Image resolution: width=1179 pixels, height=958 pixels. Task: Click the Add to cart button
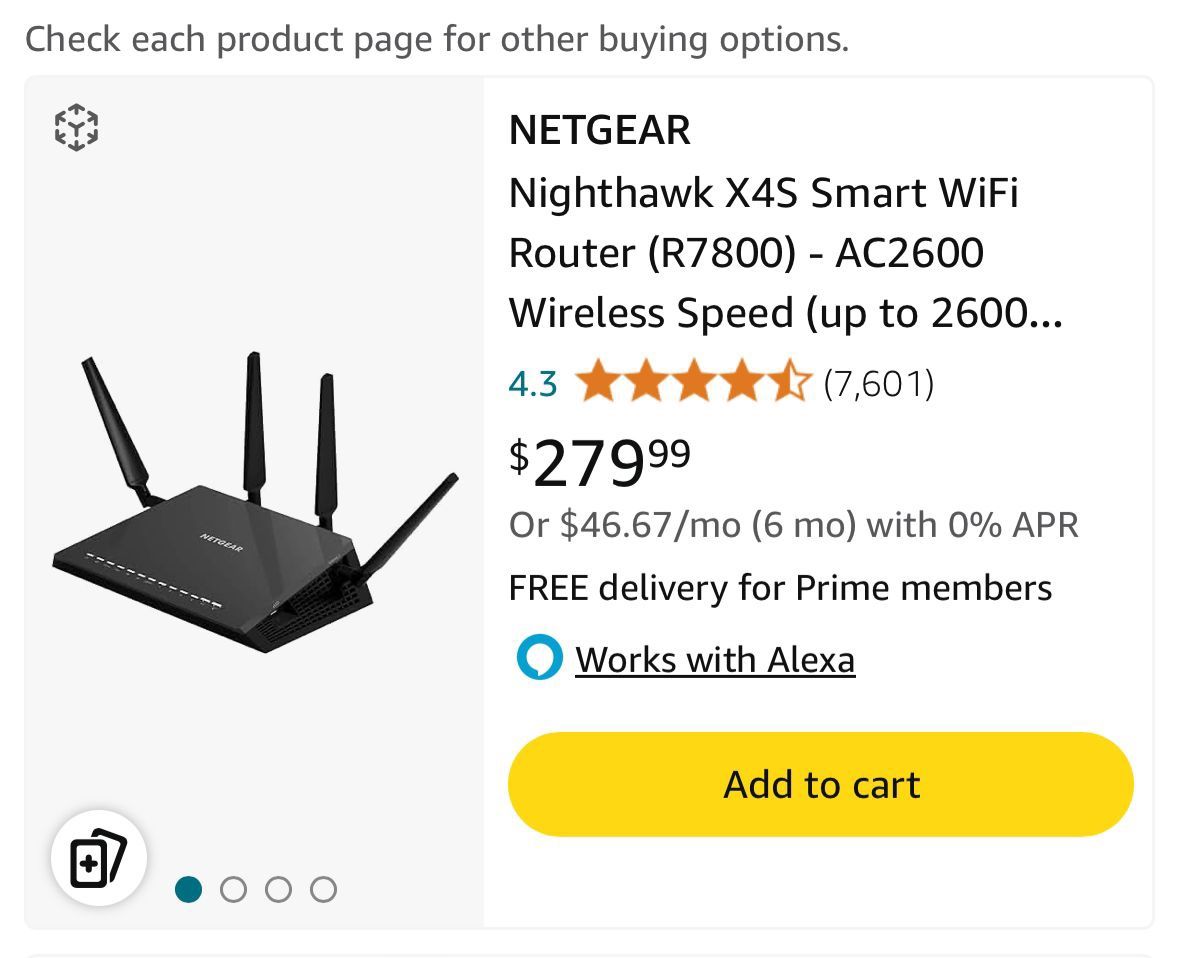tap(821, 784)
